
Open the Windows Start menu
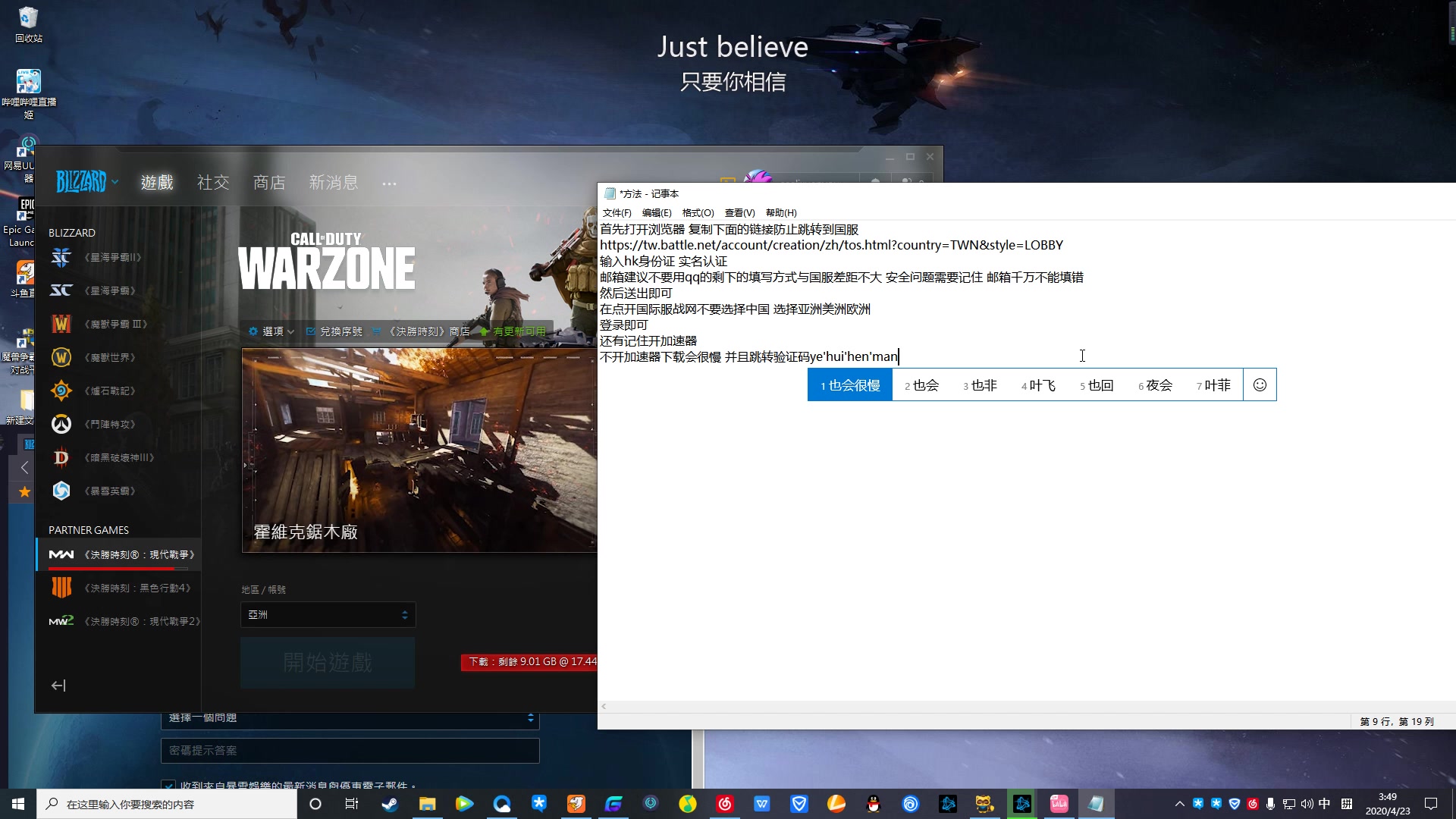point(18,804)
